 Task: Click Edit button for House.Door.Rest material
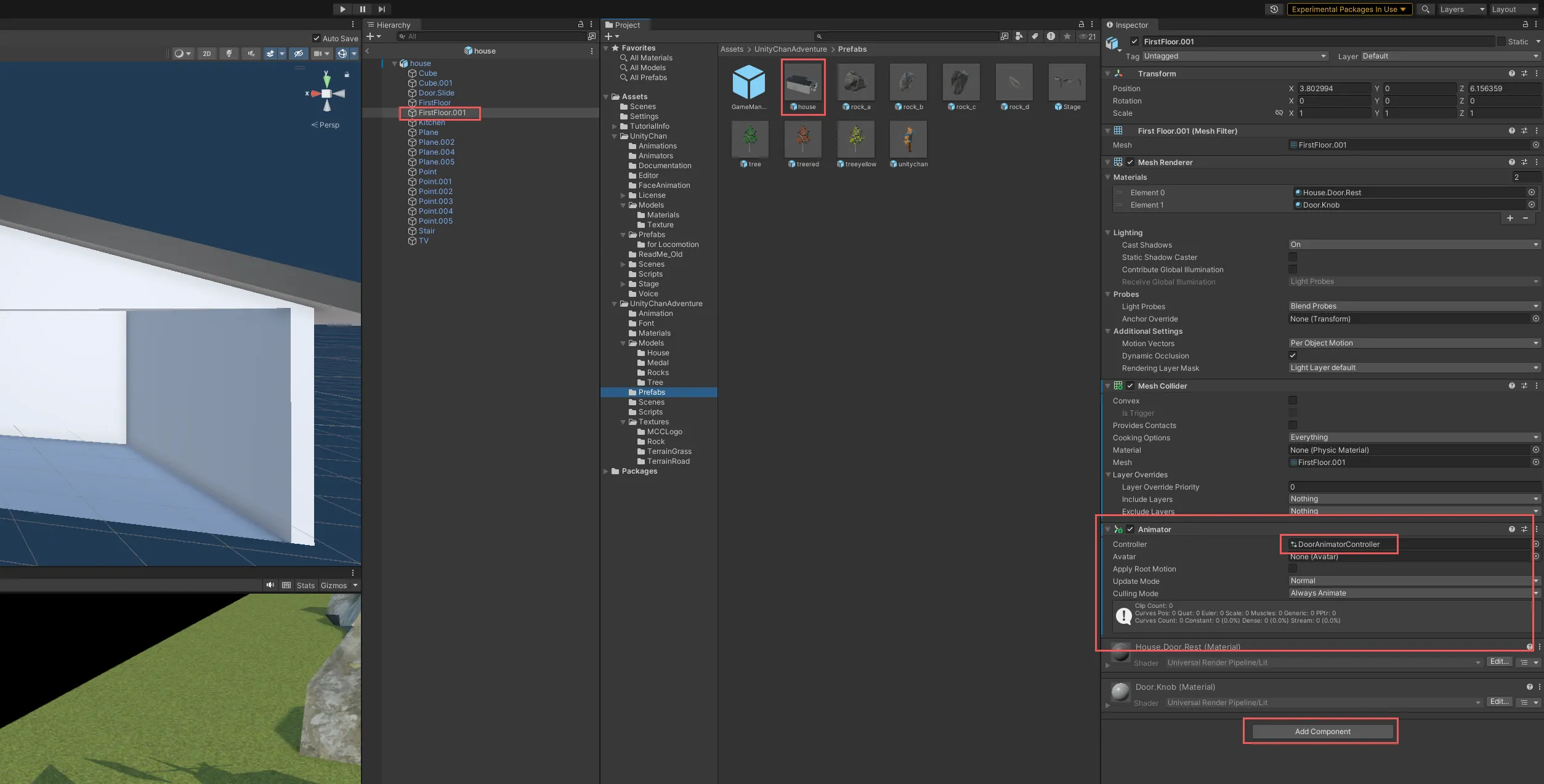coord(1499,661)
